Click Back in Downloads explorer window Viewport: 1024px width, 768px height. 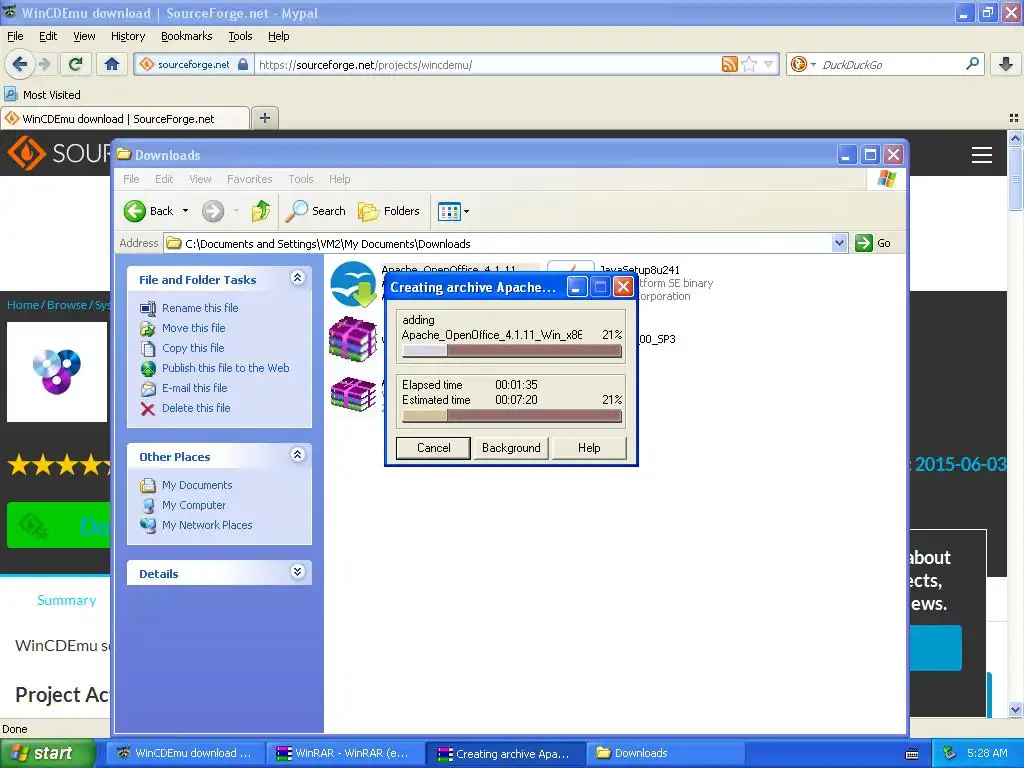point(149,211)
